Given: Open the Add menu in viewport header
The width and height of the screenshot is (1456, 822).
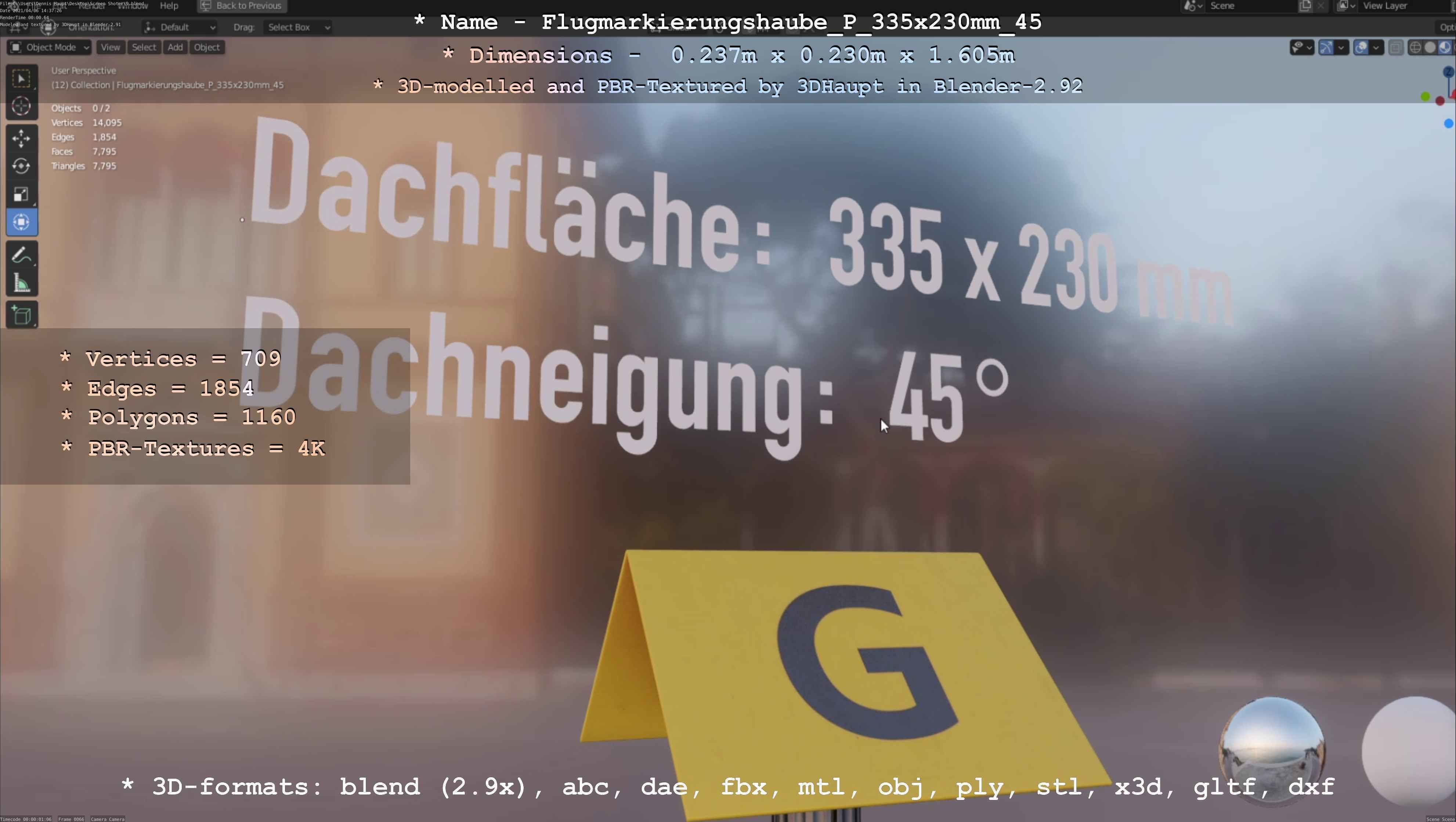Looking at the screenshot, I should pyautogui.click(x=175, y=47).
